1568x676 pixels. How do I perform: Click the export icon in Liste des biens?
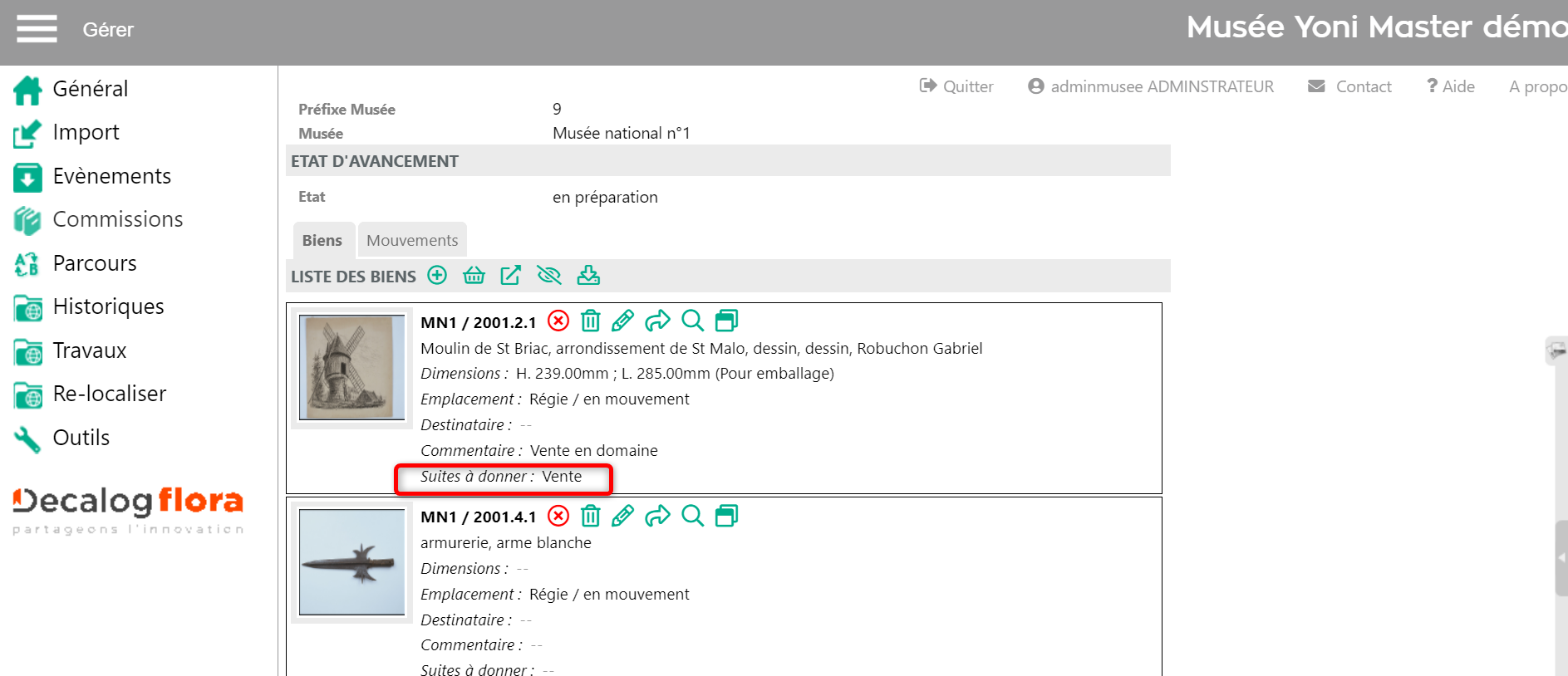[x=510, y=276]
